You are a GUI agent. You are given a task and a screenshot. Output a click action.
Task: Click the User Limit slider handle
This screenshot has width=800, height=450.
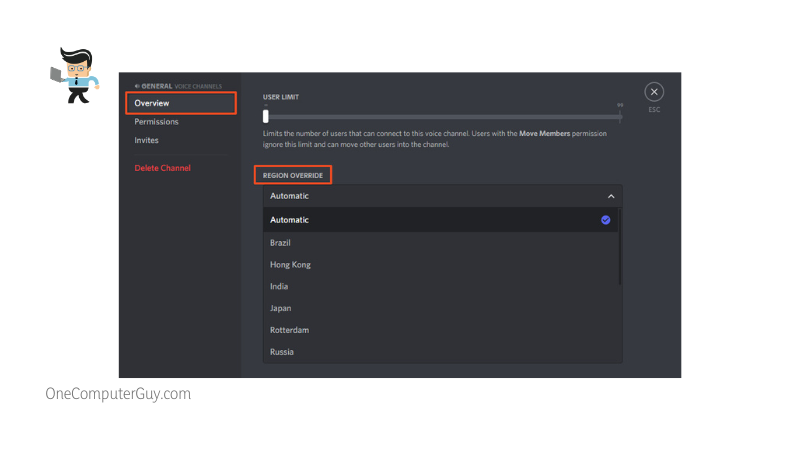[265, 117]
